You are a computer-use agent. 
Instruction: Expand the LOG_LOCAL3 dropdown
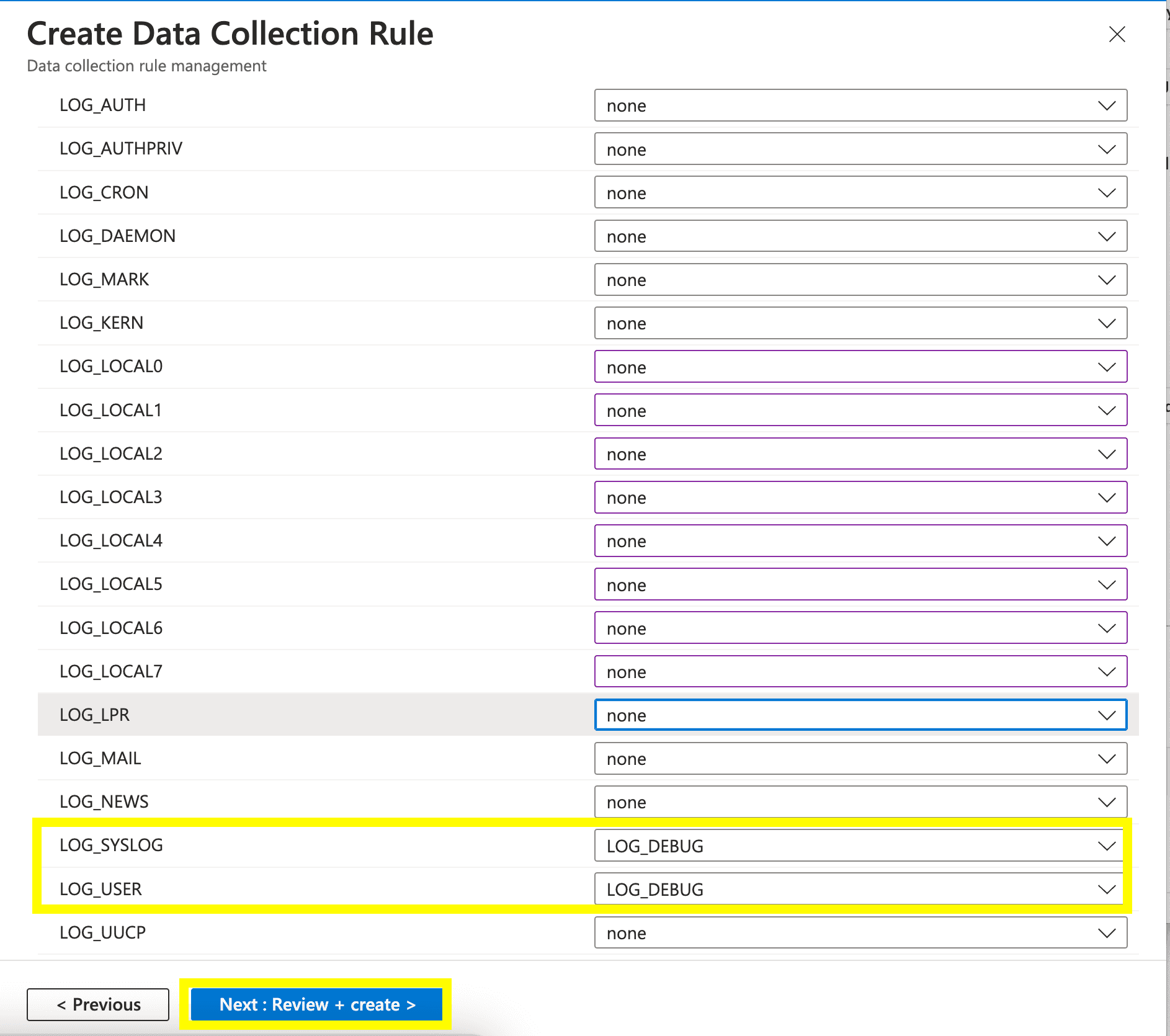point(860,498)
